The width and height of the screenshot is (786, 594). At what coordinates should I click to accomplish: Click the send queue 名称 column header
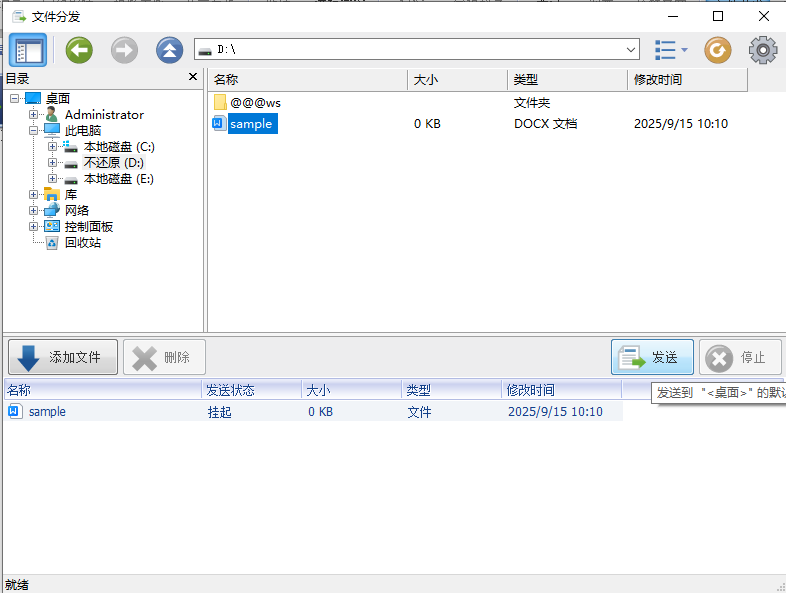tap(103, 390)
